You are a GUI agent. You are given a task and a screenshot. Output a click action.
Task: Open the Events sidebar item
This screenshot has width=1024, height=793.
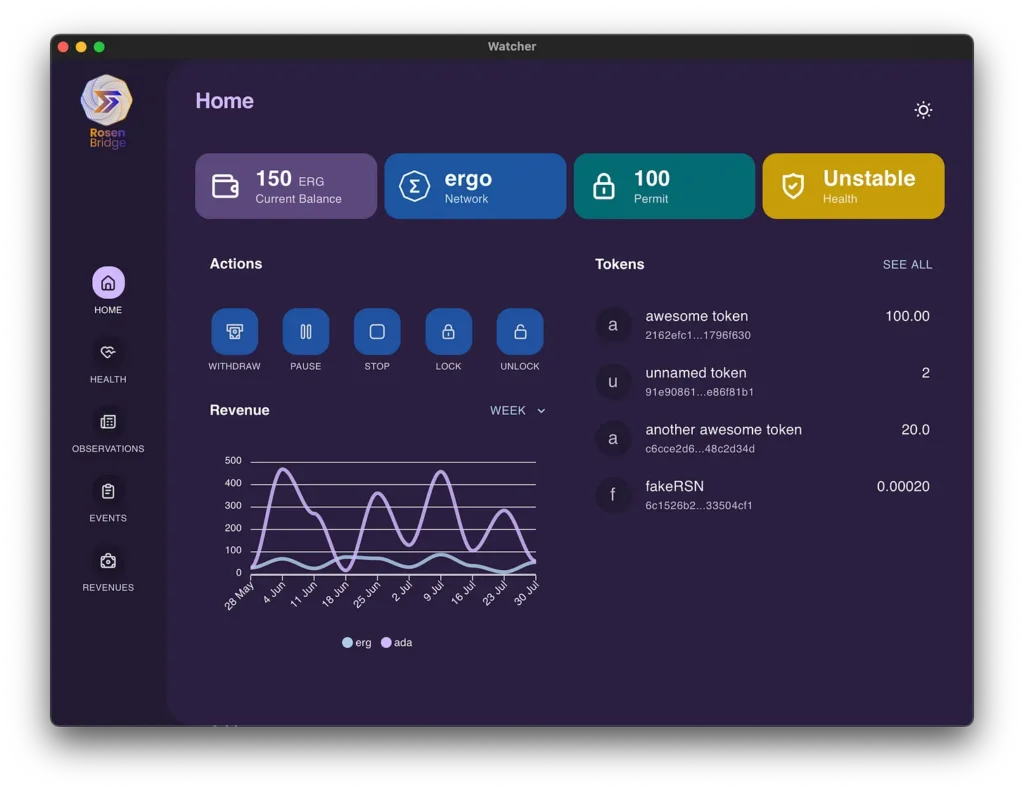[108, 492]
